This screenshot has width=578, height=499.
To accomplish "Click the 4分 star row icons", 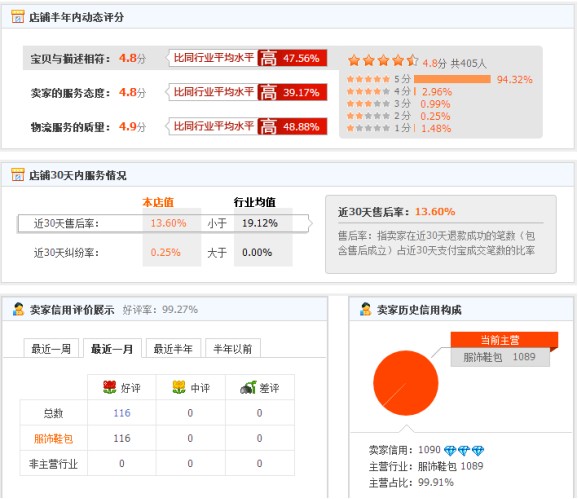I will pyautogui.click(x=368, y=91).
